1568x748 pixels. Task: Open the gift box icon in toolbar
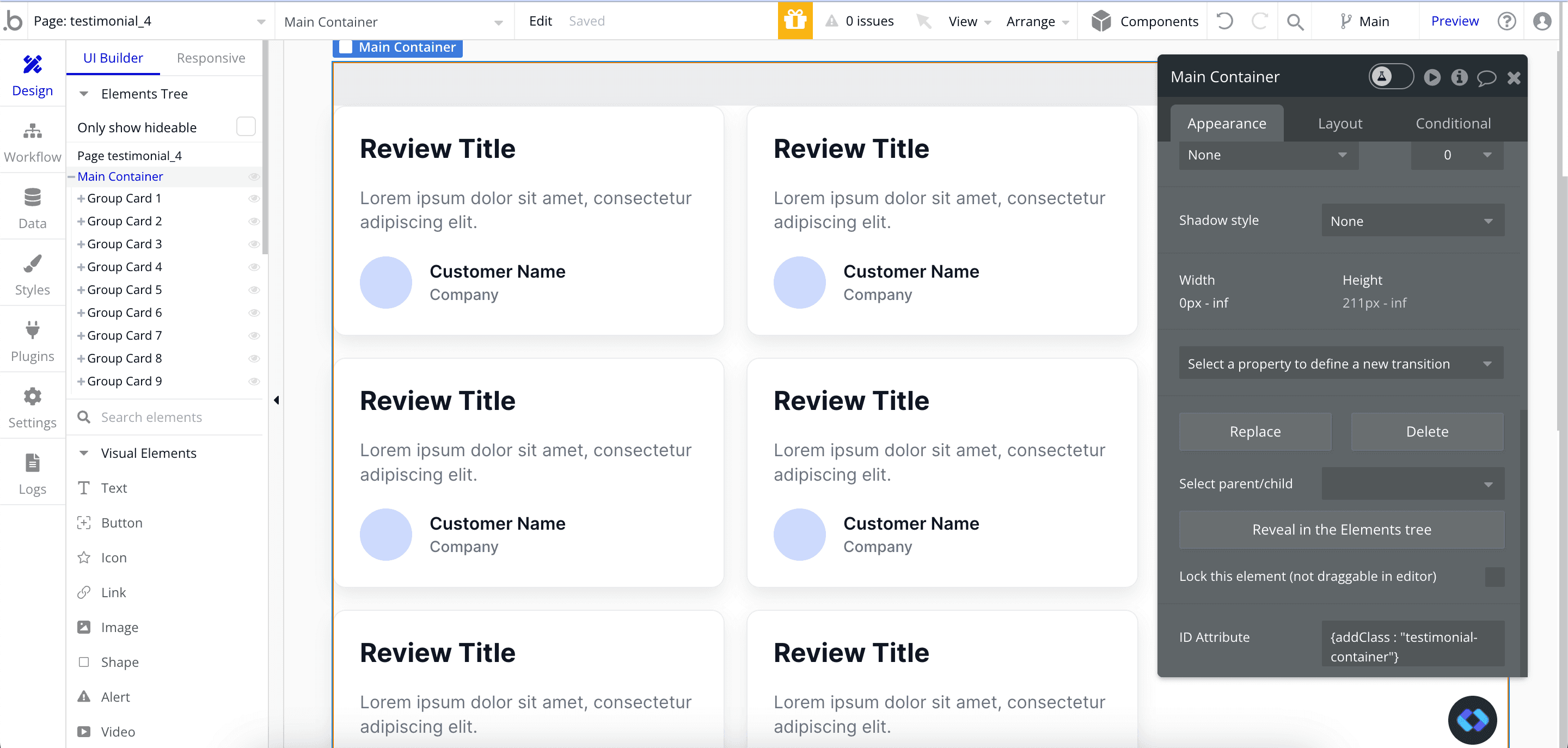tap(794, 21)
